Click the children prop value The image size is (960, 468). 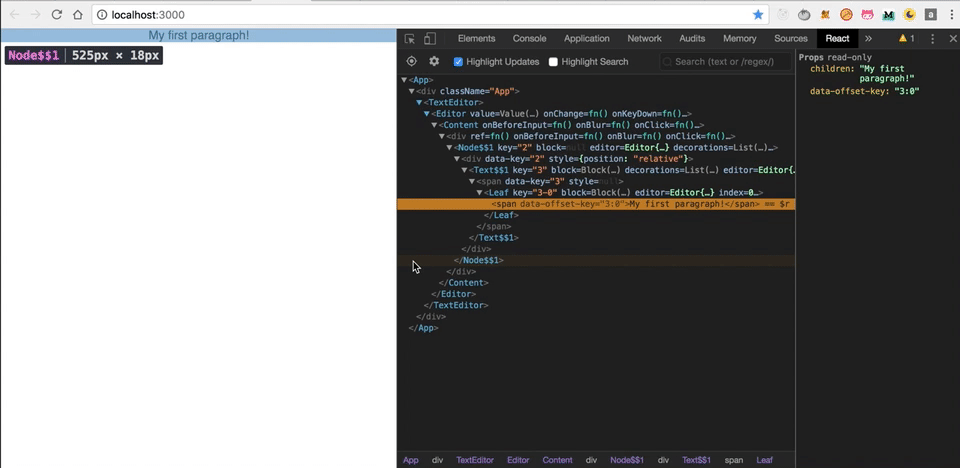coord(887,74)
